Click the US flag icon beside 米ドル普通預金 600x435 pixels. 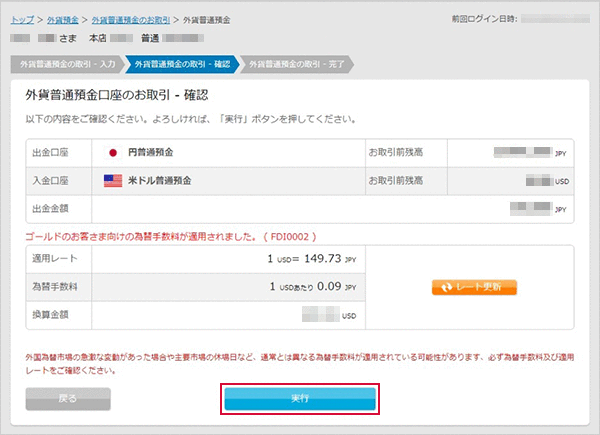tap(112, 181)
